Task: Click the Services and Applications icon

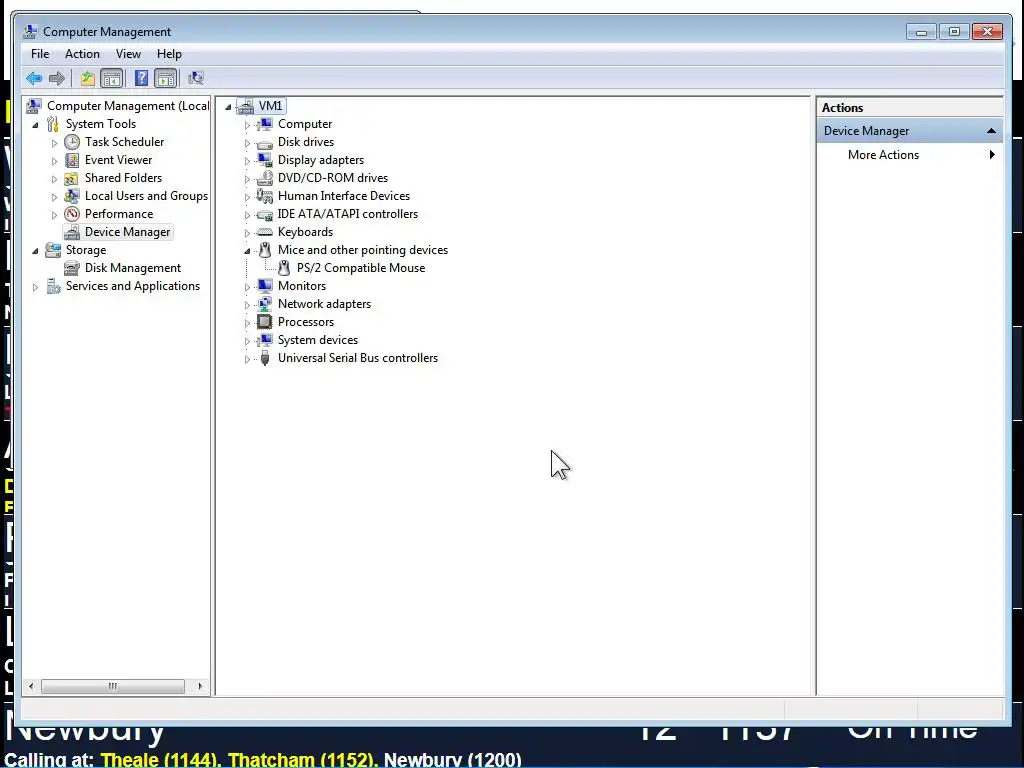Action: (x=53, y=286)
